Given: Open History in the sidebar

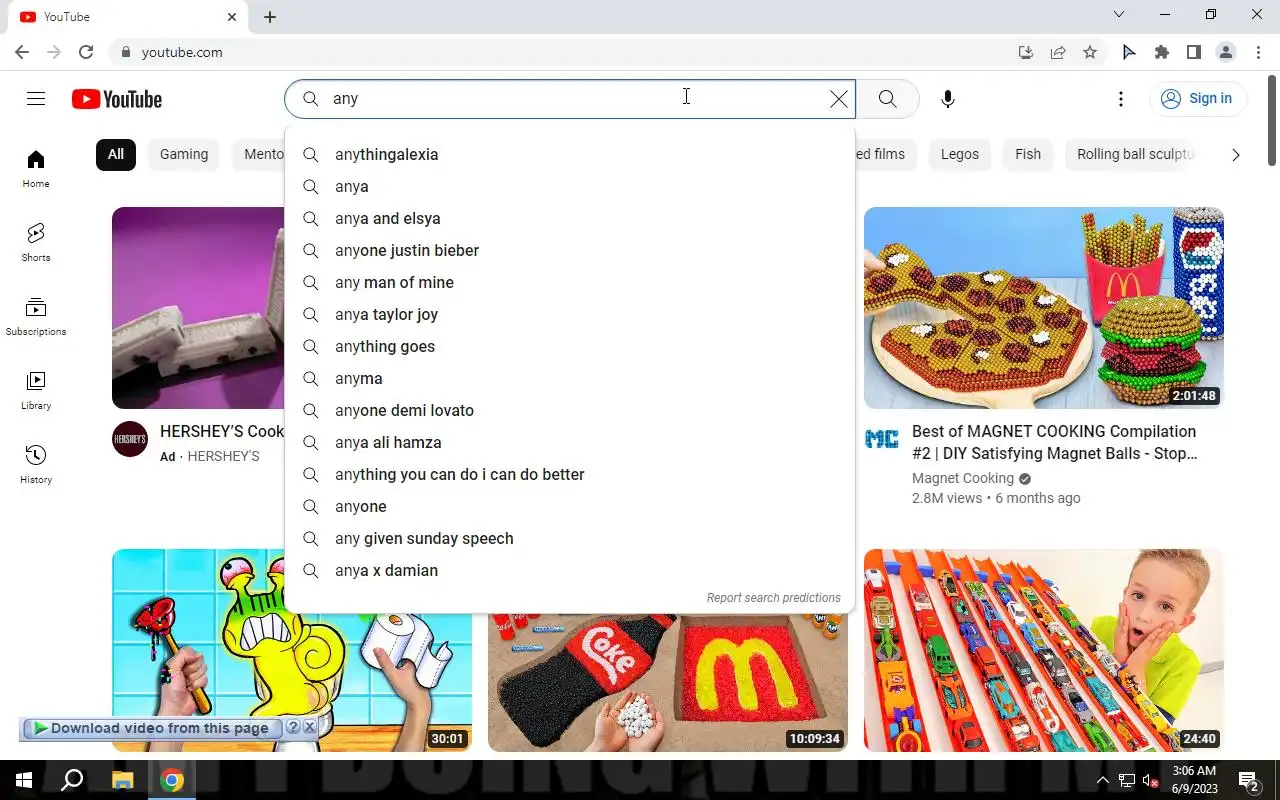Looking at the screenshot, I should coord(36,465).
